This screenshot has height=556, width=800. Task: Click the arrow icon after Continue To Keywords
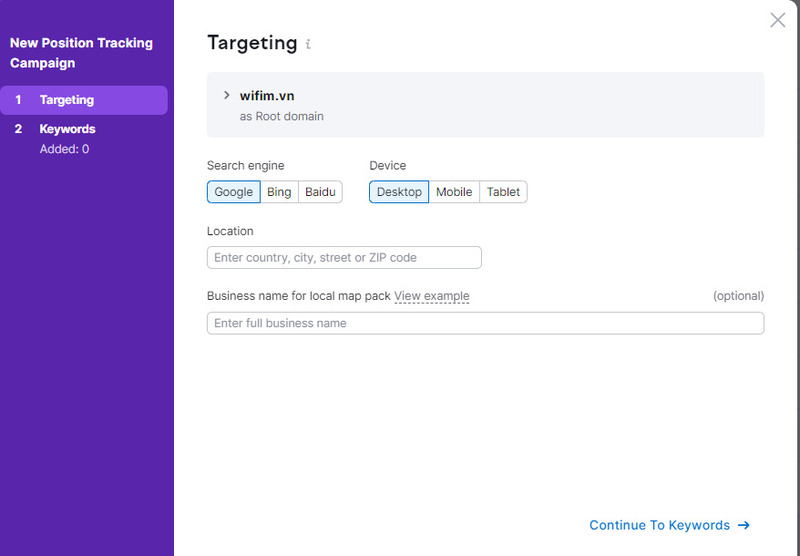coord(743,525)
